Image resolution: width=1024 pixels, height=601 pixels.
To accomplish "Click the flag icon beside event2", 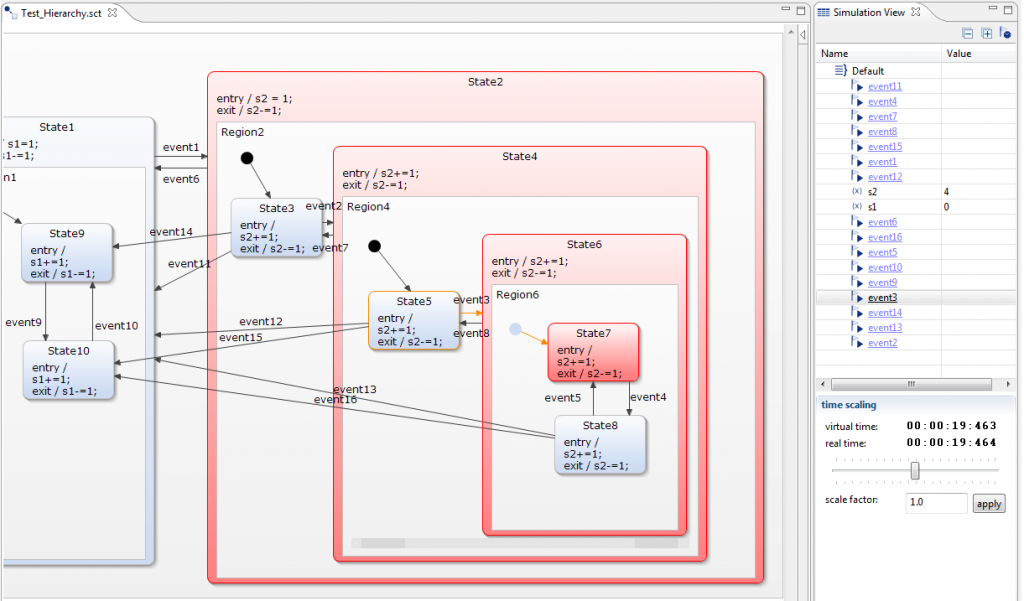I will coord(857,342).
